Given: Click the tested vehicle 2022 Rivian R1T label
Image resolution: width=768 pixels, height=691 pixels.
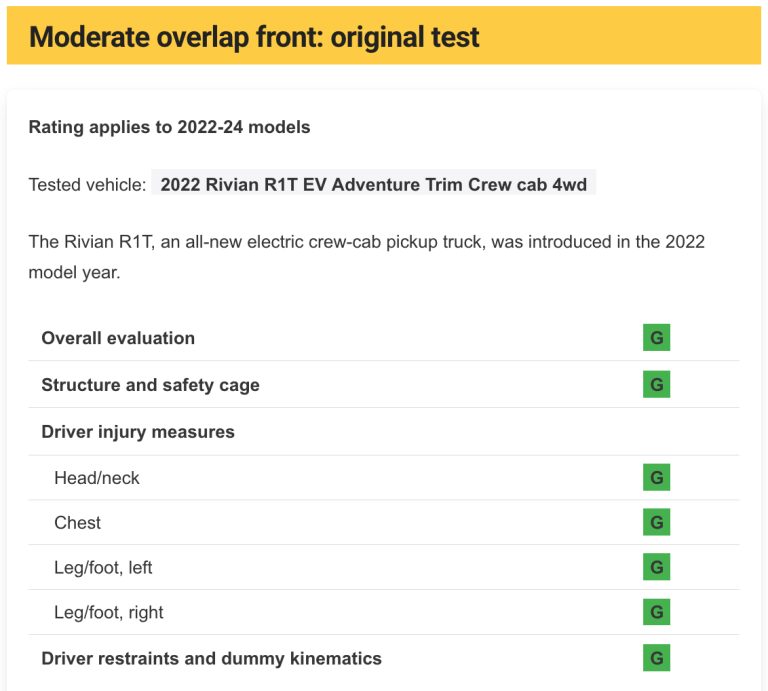Looking at the screenshot, I should tap(373, 185).
